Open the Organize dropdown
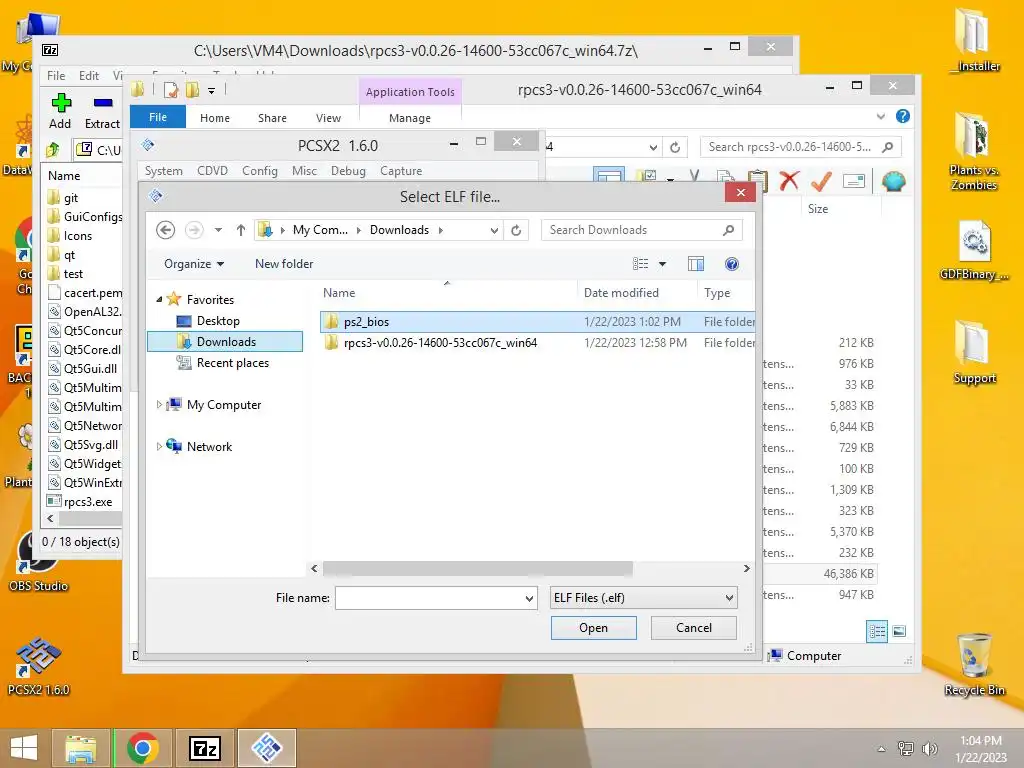 pyautogui.click(x=194, y=264)
